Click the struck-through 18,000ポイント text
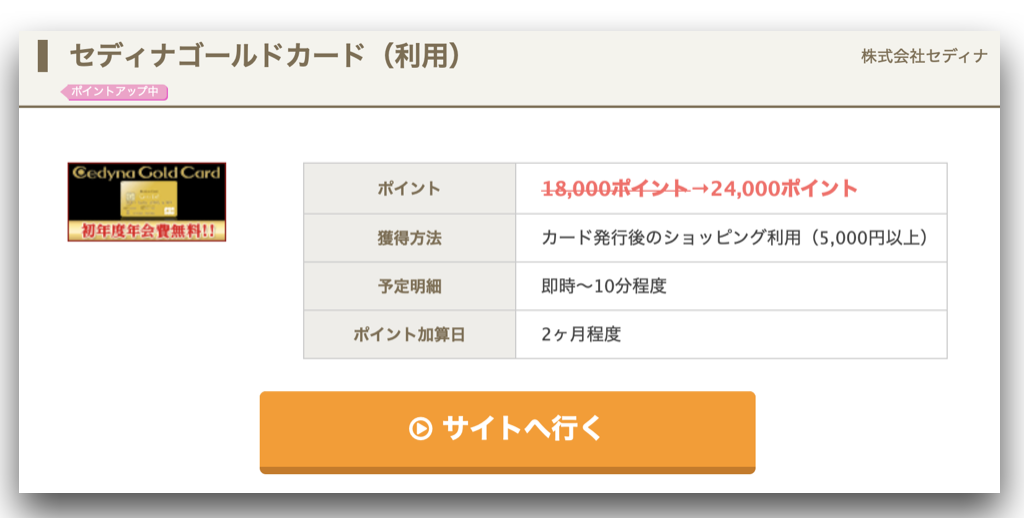 coord(616,188)
